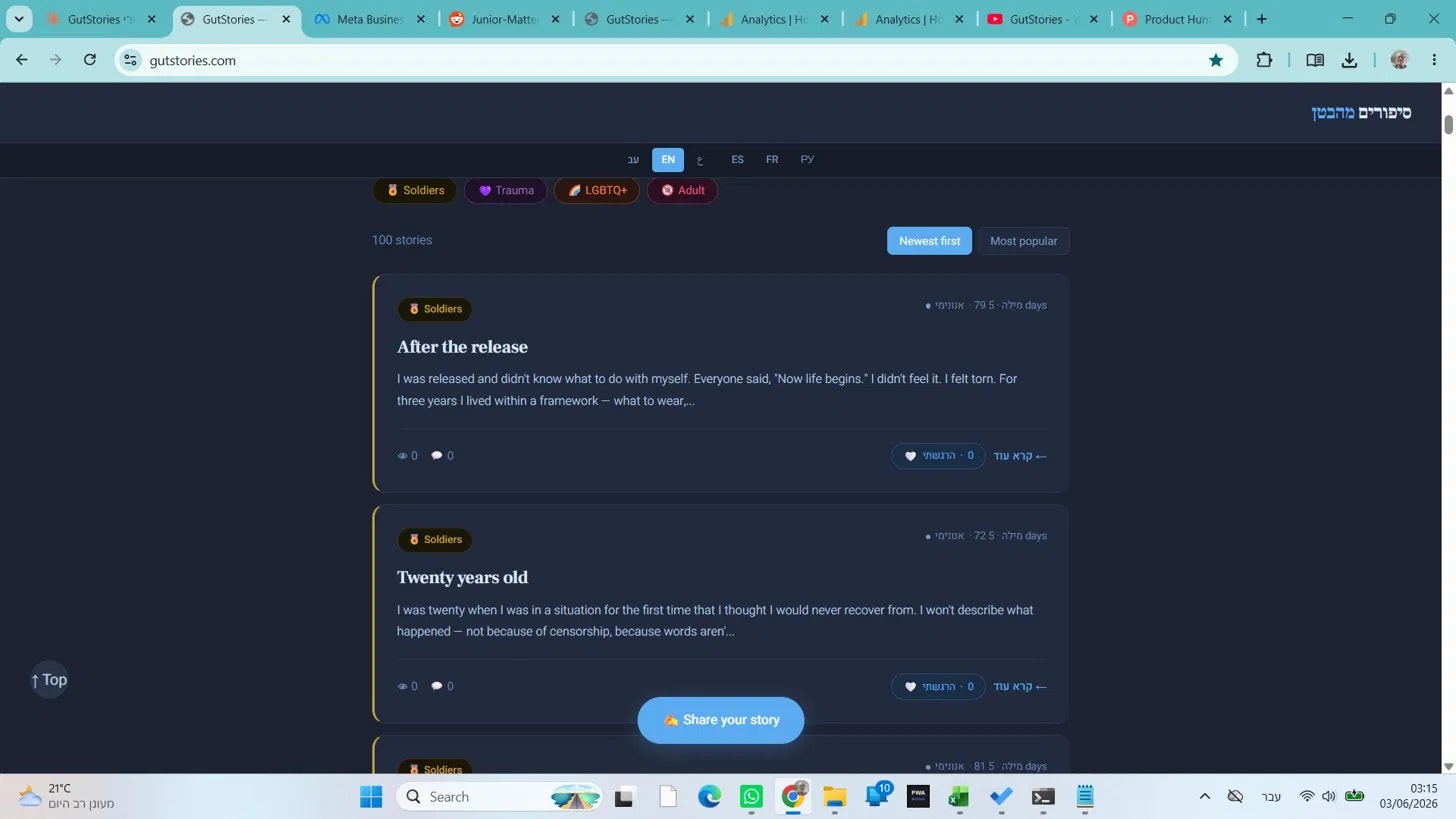Open the blue checkmark To Do taskbar app

(x=1001, y=797)
